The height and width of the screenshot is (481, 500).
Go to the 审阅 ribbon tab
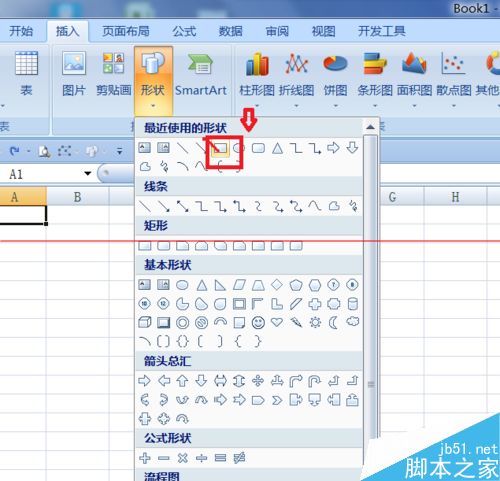pos(277,31)
